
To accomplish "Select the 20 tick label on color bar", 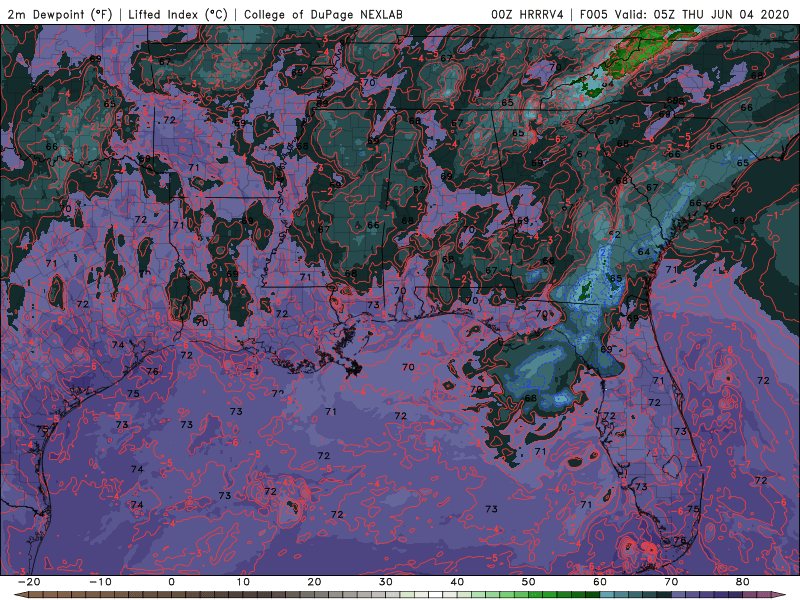I will tap(314, 582).
